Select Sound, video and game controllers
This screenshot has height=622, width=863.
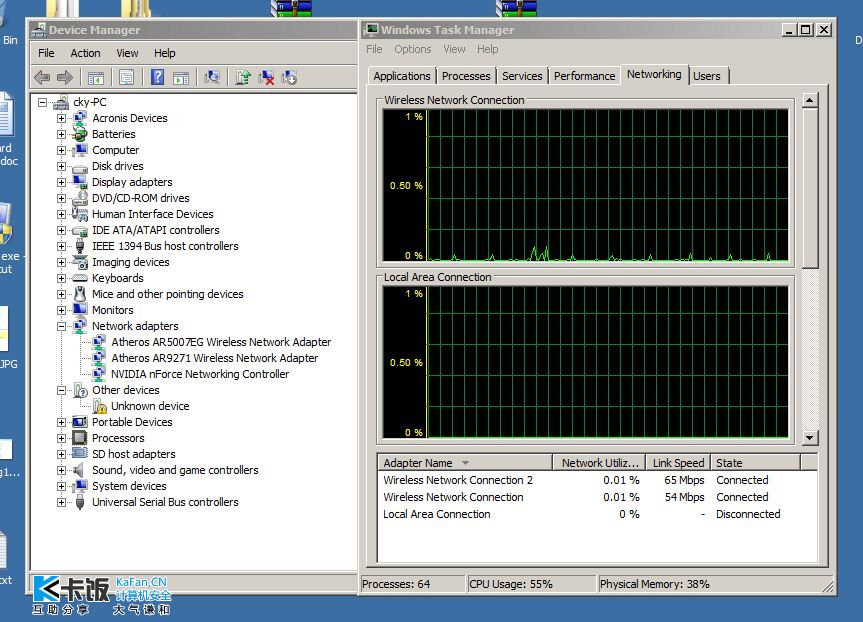tap(175, 470)
